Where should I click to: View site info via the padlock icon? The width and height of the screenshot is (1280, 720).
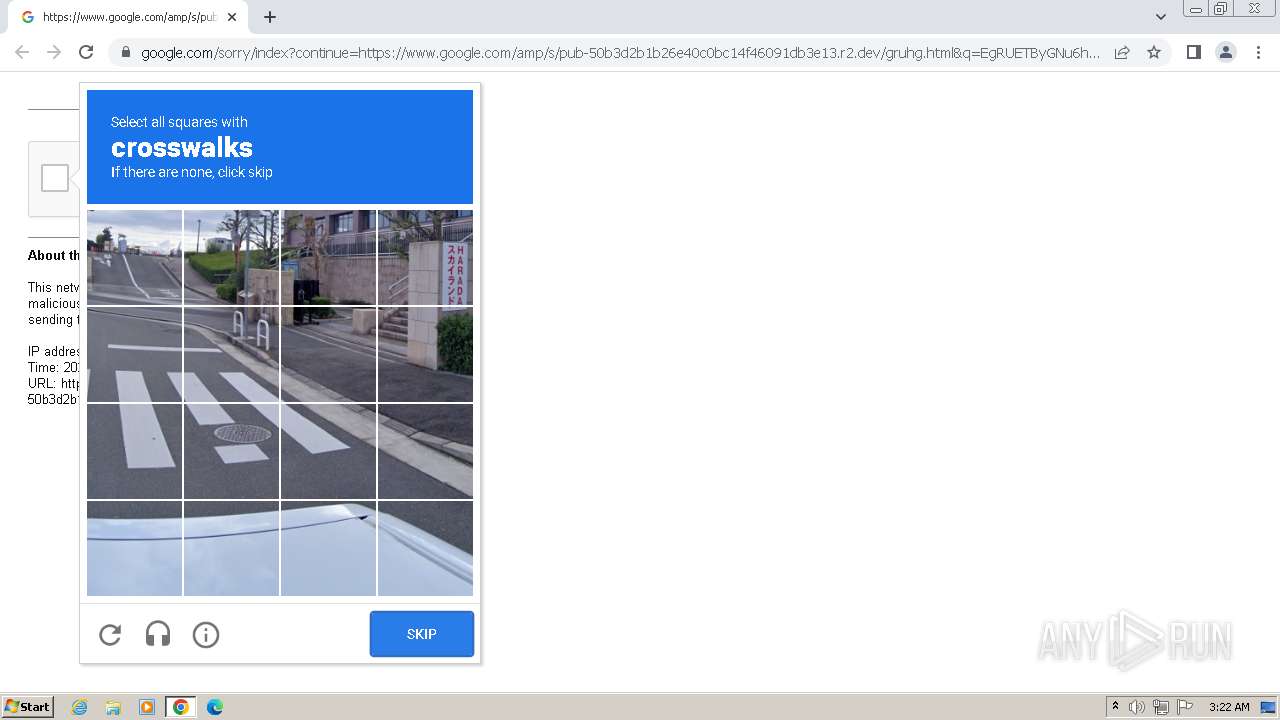[x=126, y=52]
